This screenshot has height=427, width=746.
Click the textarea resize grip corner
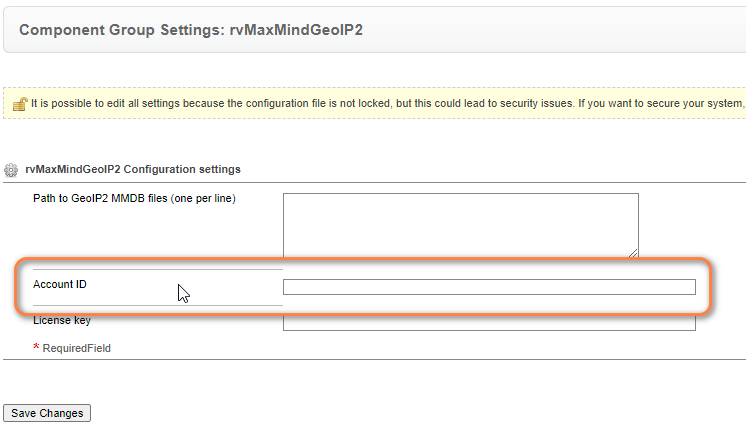tap(633, 253)
